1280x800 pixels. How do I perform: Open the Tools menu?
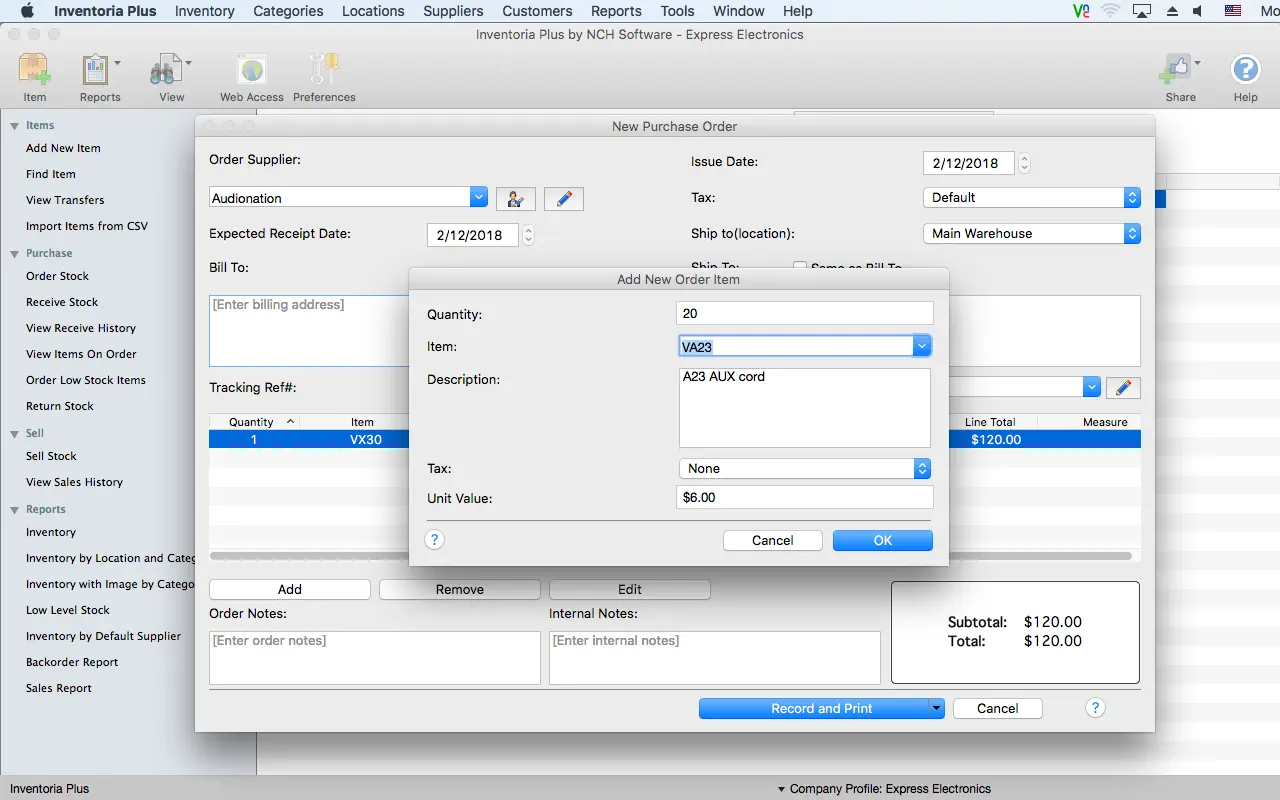[x=677, y=11]
